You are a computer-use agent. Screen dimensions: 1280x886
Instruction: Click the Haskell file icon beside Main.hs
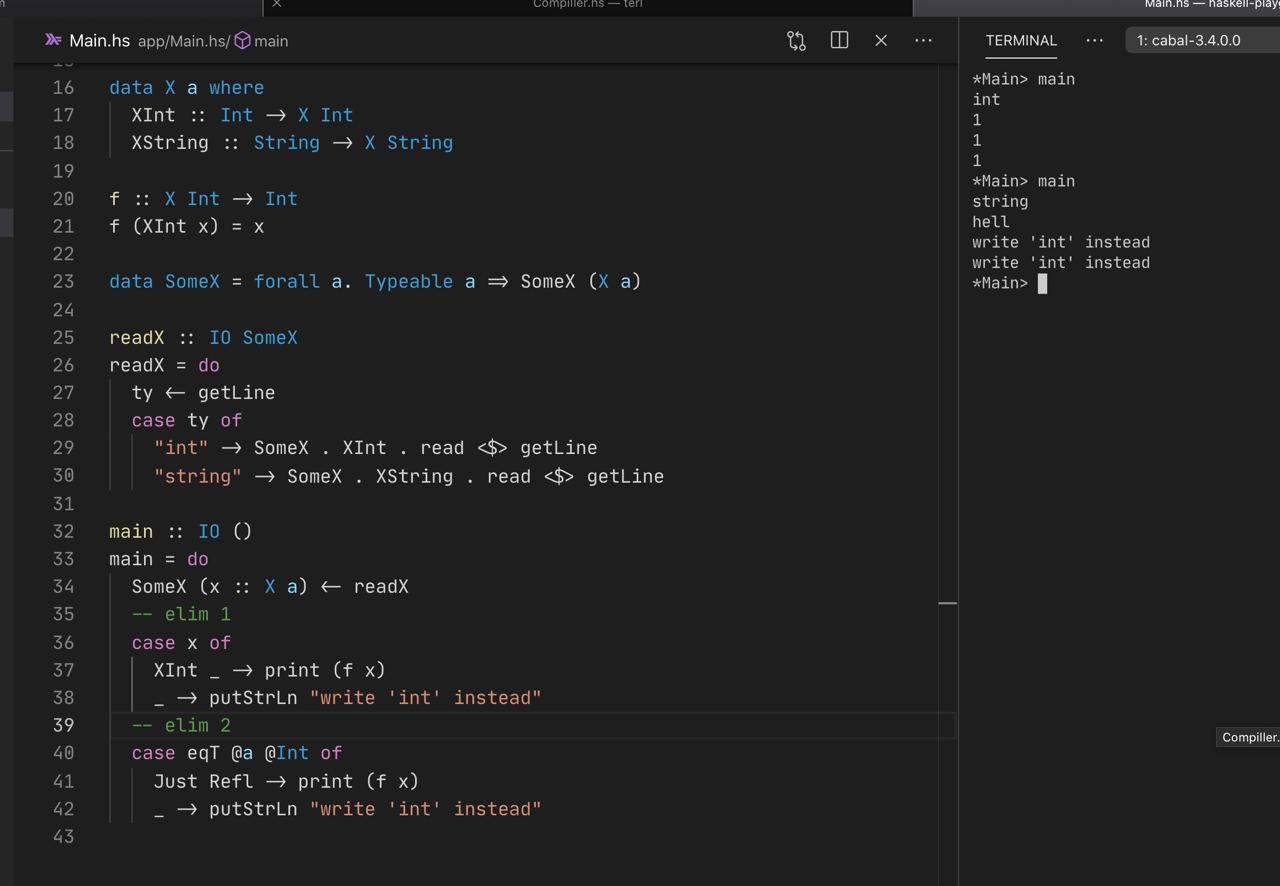(x=53, y=41)
